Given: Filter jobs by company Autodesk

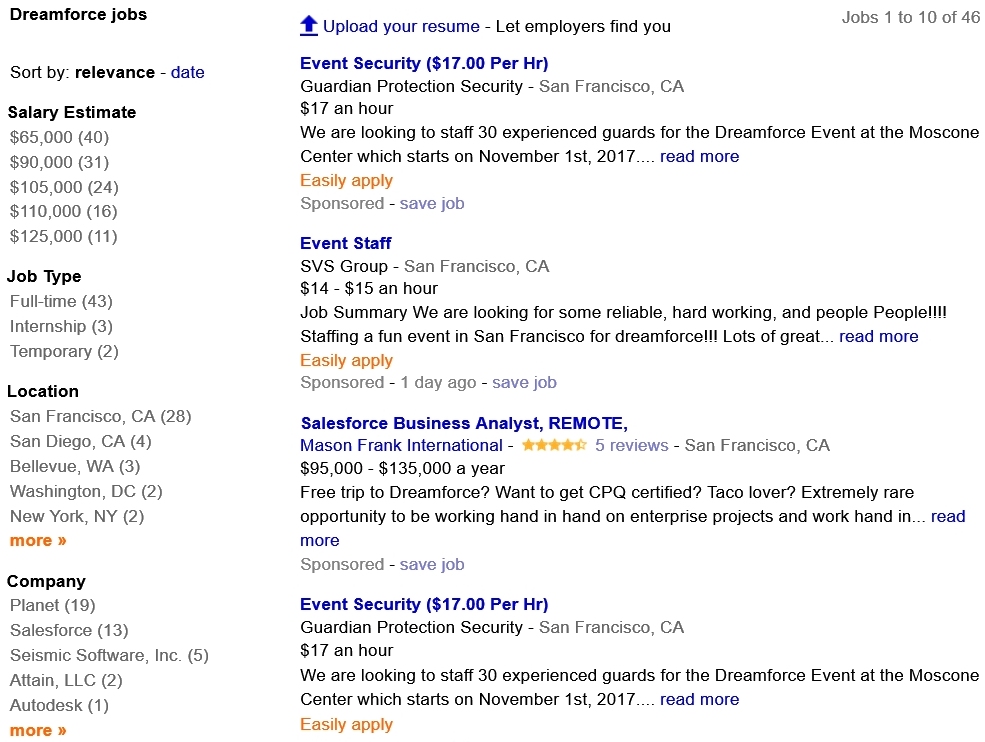Looking at the screenshot, I should pyautogui.click(x=59, y=705).
